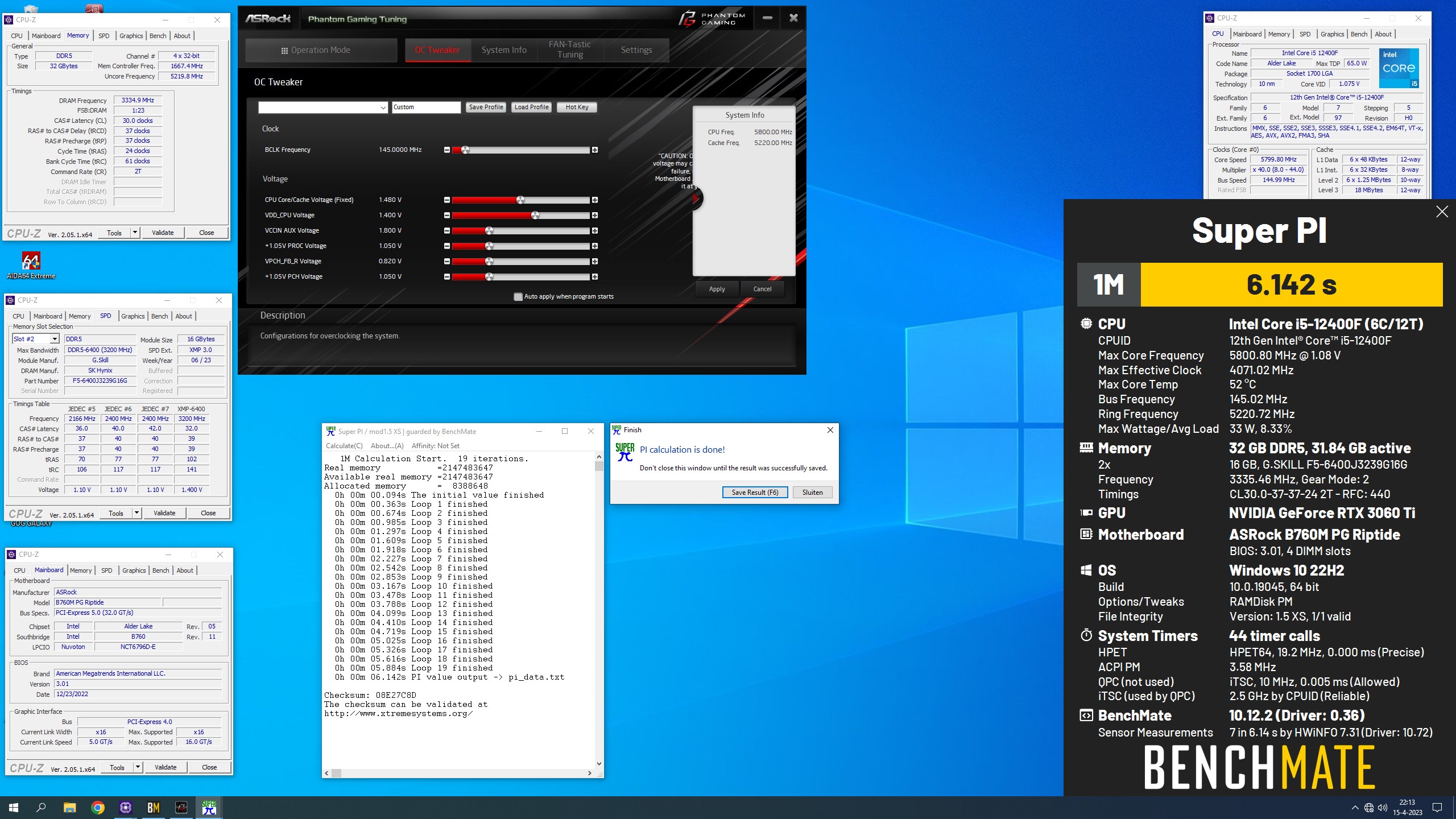Toggle Auto apply when program starts
Screen dimensions: 1456x819
(518, 297)
